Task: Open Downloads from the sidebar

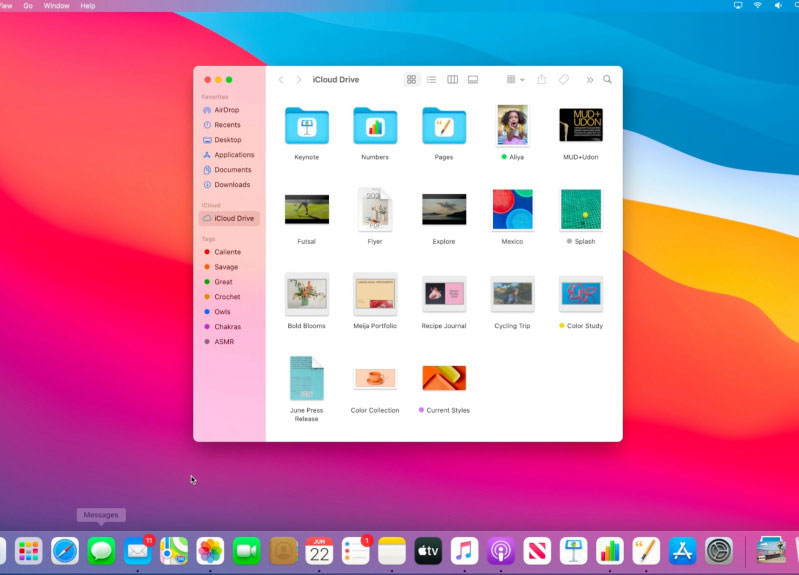Action: [231, 185]
